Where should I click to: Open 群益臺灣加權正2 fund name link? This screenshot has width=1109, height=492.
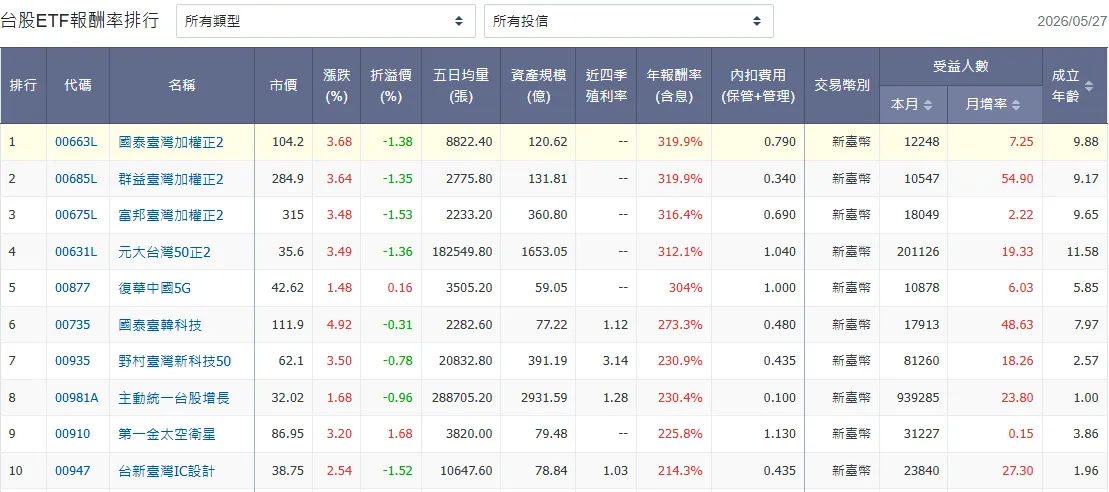(171, 178)
